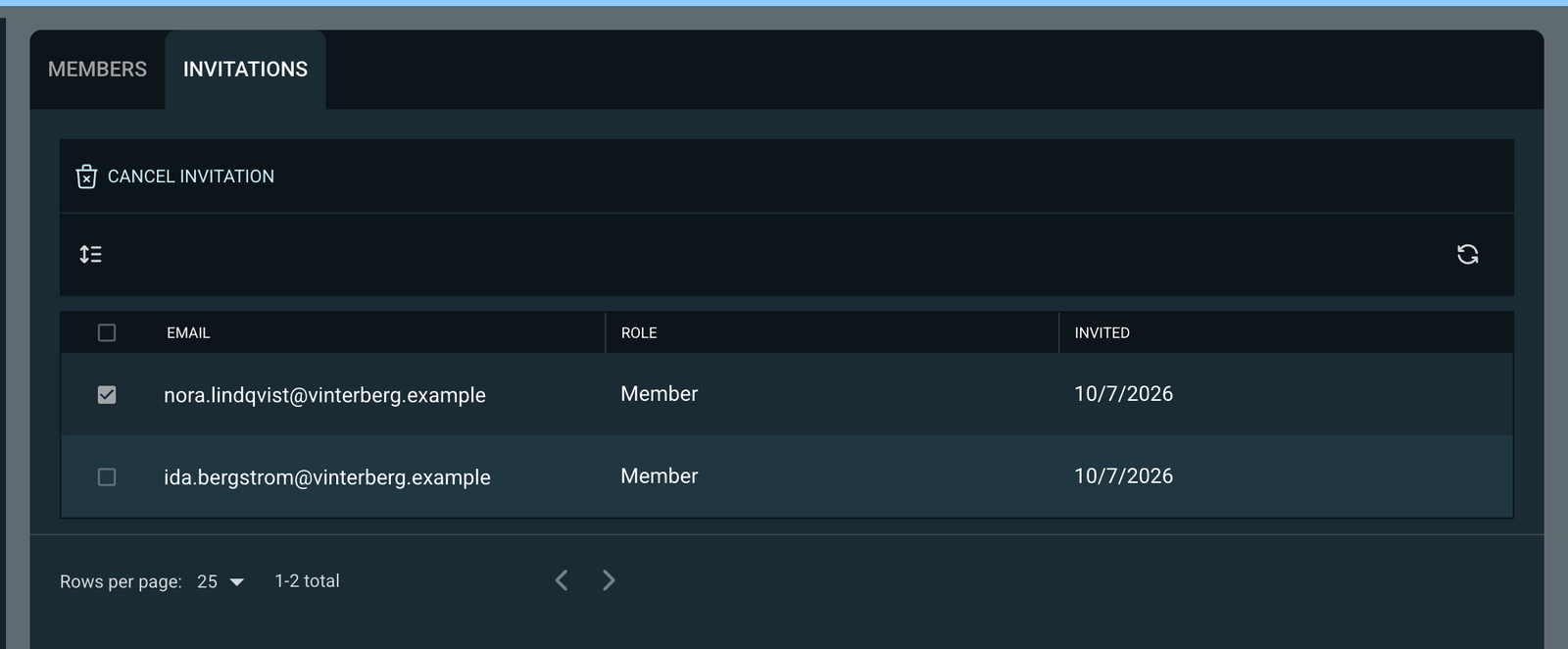Click the Cancel Invitation button label
Viewport: 1568px width, 649px height.
[191, 176]
